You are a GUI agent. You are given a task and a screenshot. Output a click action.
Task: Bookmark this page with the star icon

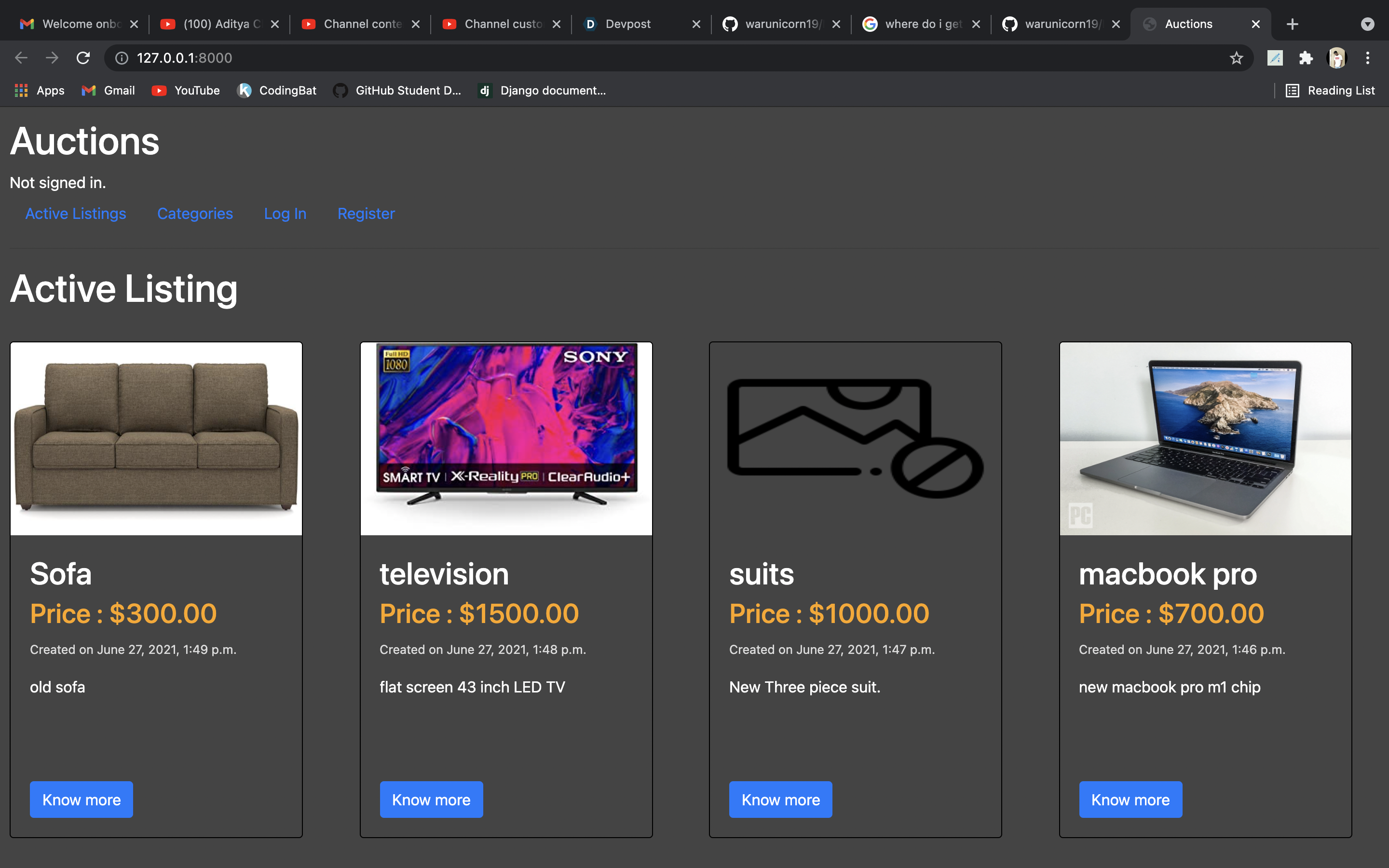[x=1236, y=58]
